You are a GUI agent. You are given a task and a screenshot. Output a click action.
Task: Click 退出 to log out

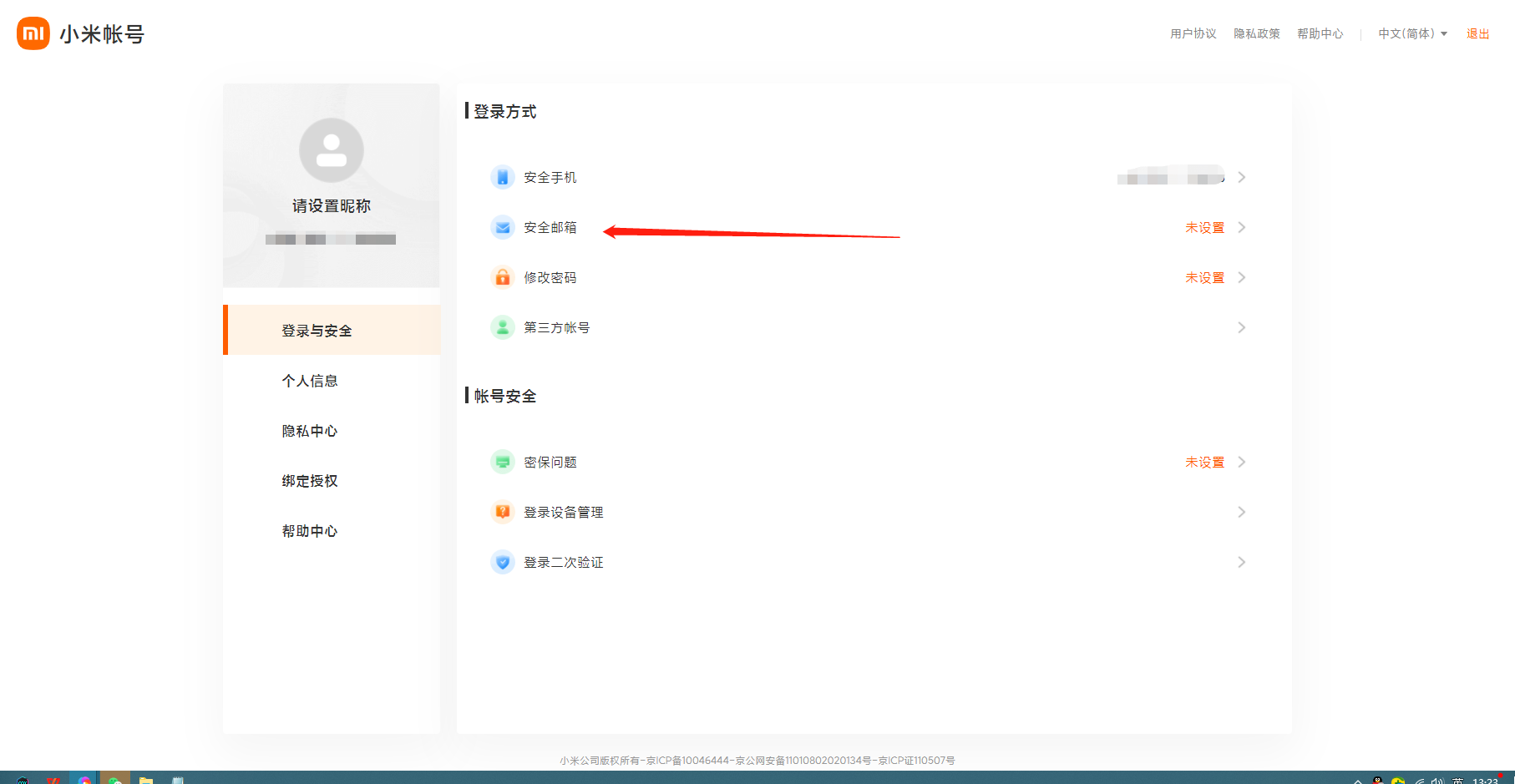point(1478,33)
